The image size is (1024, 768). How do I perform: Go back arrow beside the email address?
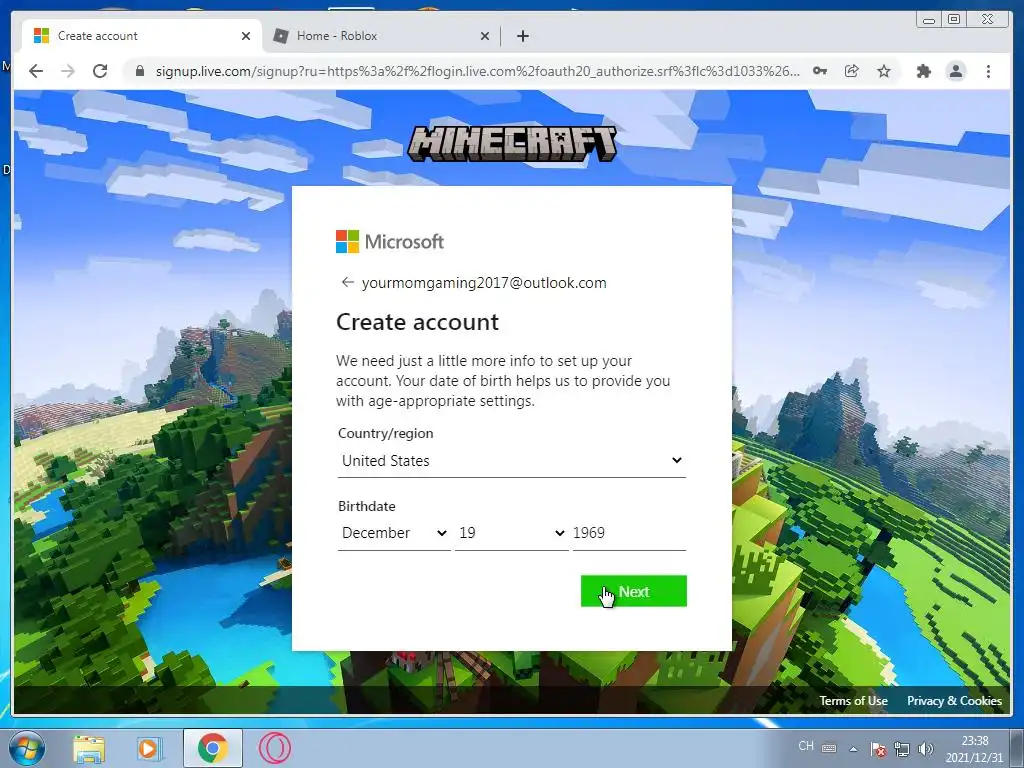point(347,282)
